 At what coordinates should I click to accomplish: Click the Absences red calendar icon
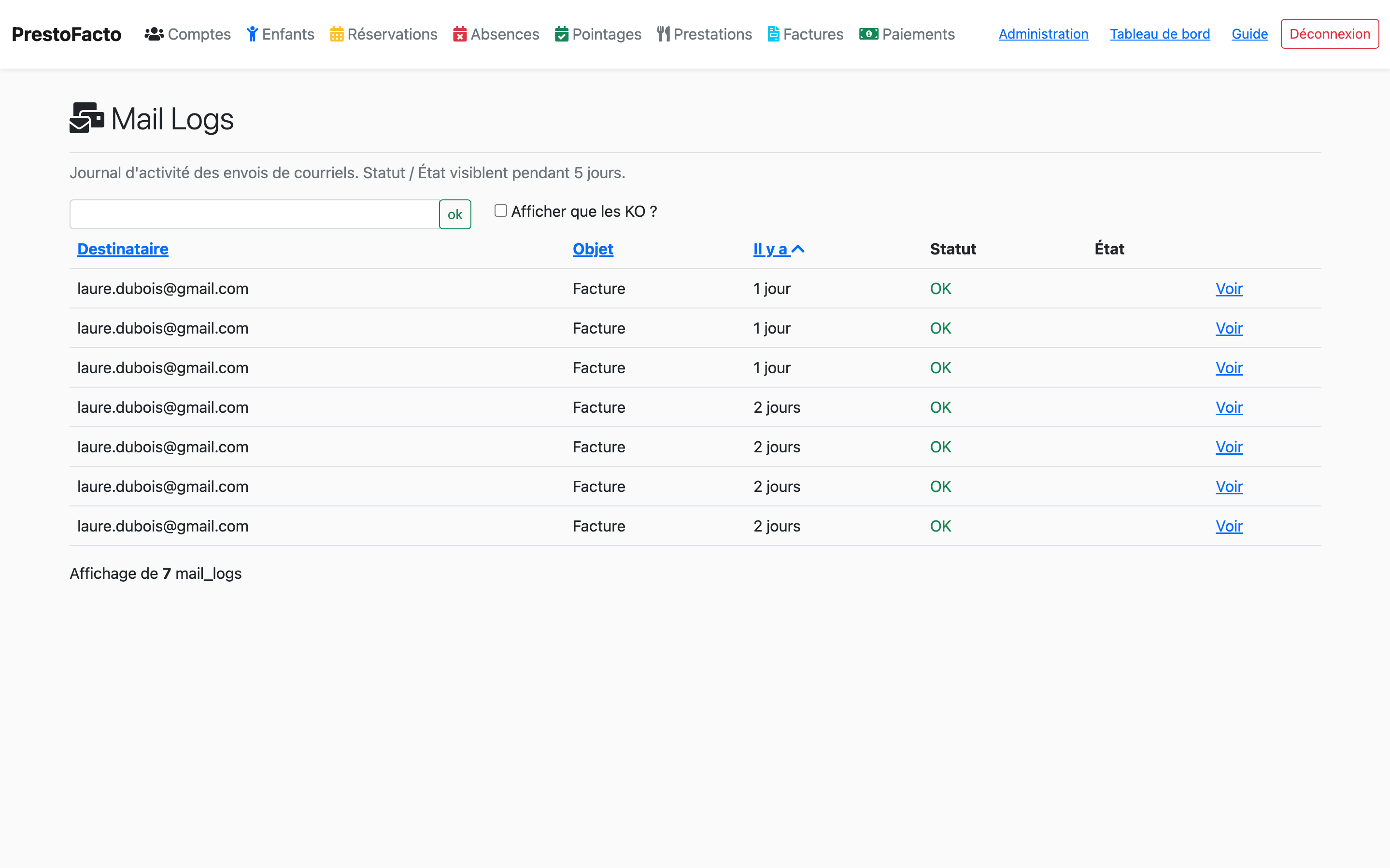(x=459, y=34)
